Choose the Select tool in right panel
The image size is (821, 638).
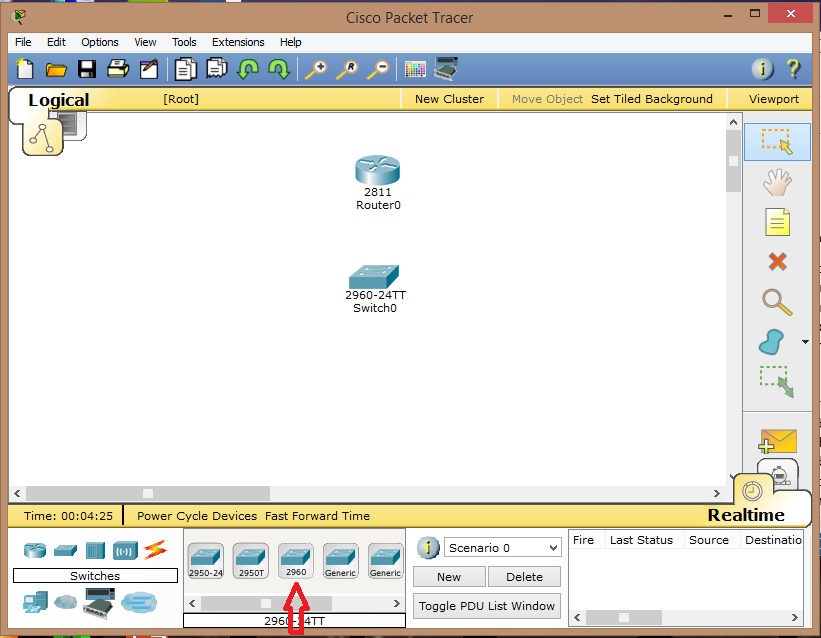(777, 141)
